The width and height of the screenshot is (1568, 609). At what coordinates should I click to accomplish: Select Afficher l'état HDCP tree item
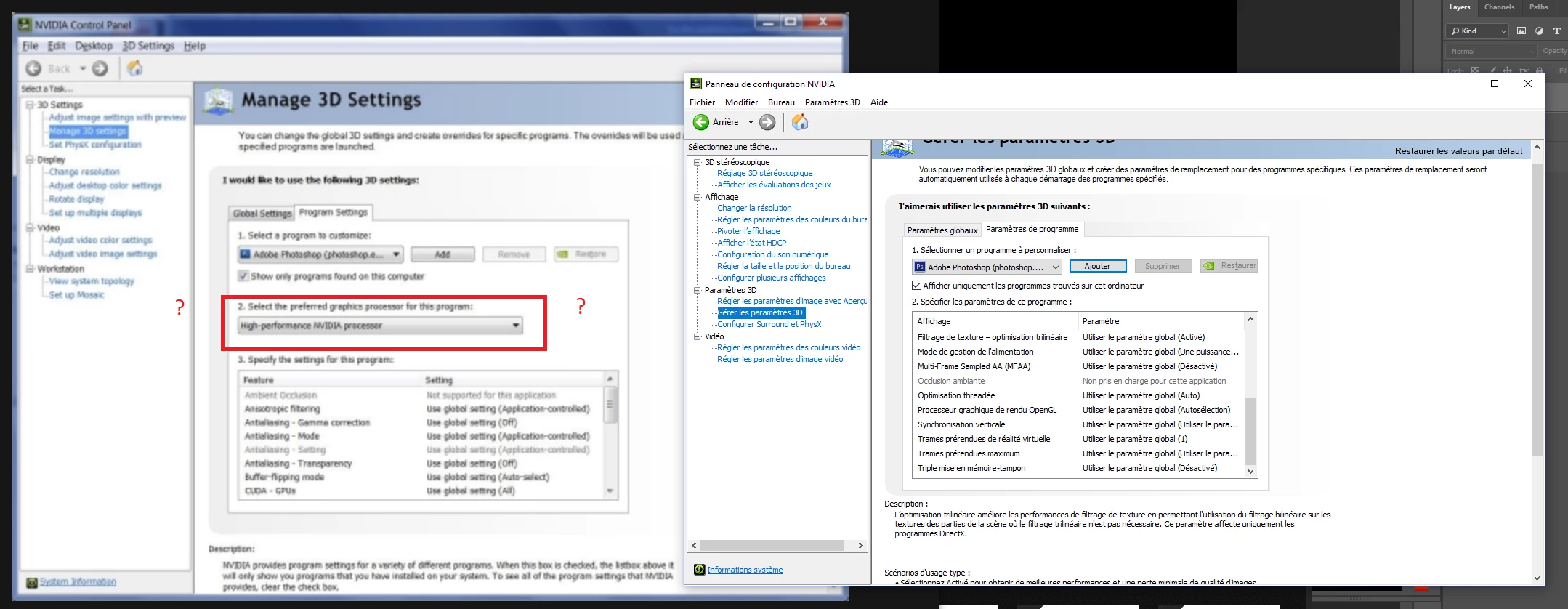(752, 243)
